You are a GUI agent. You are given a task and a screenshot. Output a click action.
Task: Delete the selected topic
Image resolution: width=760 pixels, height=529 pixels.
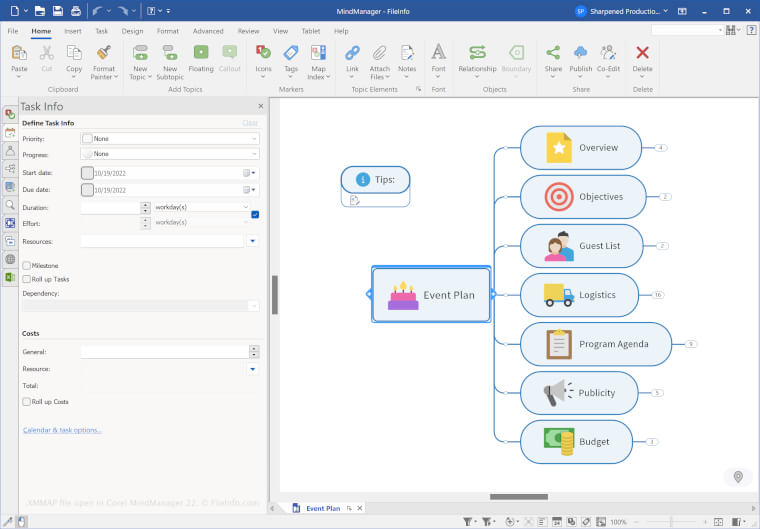[x=642, y=53]
